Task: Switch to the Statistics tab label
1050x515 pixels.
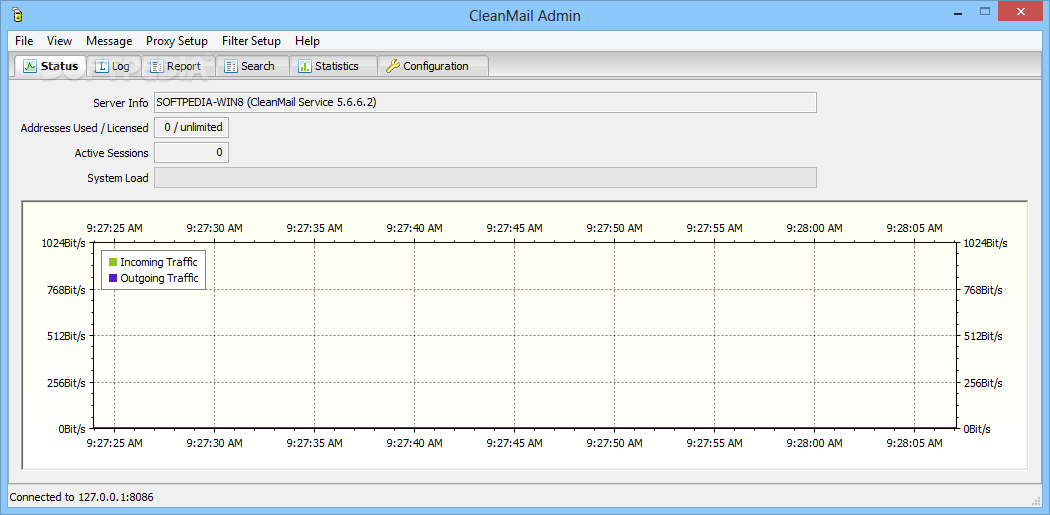Action: 337,66
